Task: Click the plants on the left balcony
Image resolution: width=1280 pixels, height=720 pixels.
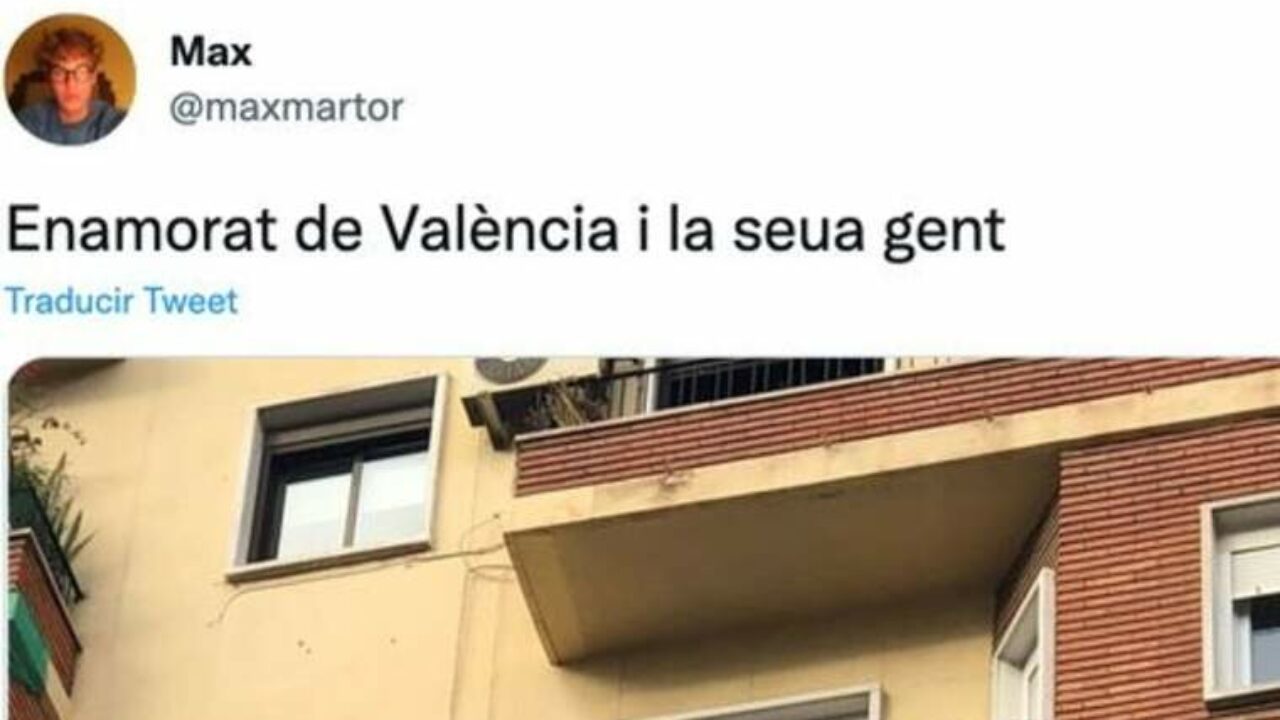Action: pyautogui.click(x=45, y=490)
